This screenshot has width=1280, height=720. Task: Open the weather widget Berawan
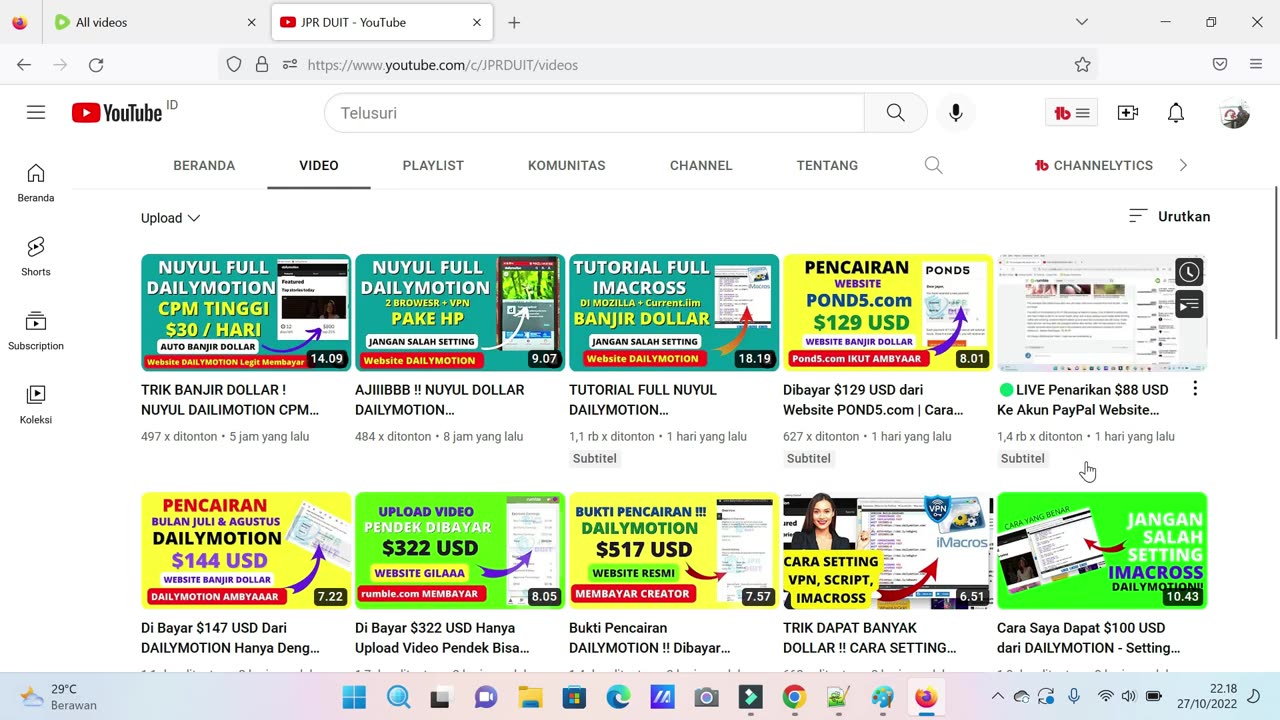[x=58, y=697]
